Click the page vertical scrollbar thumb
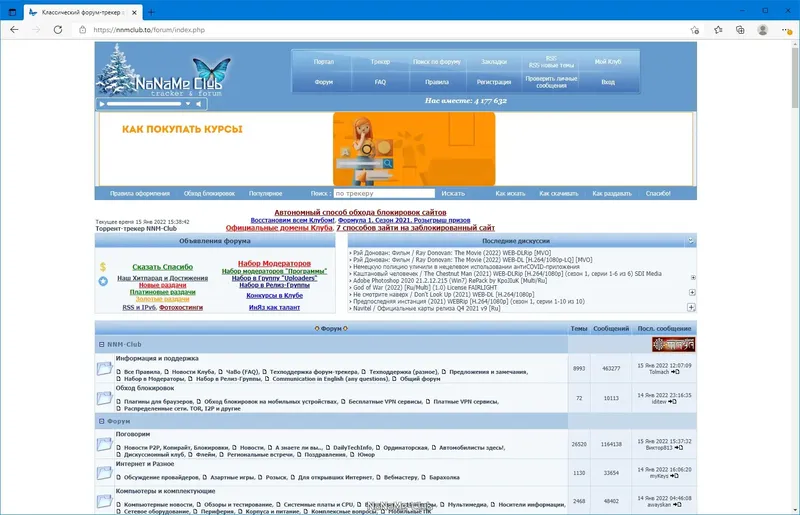Image resolution: width=800 pixels, height=515 pixels. click(795, 78)
